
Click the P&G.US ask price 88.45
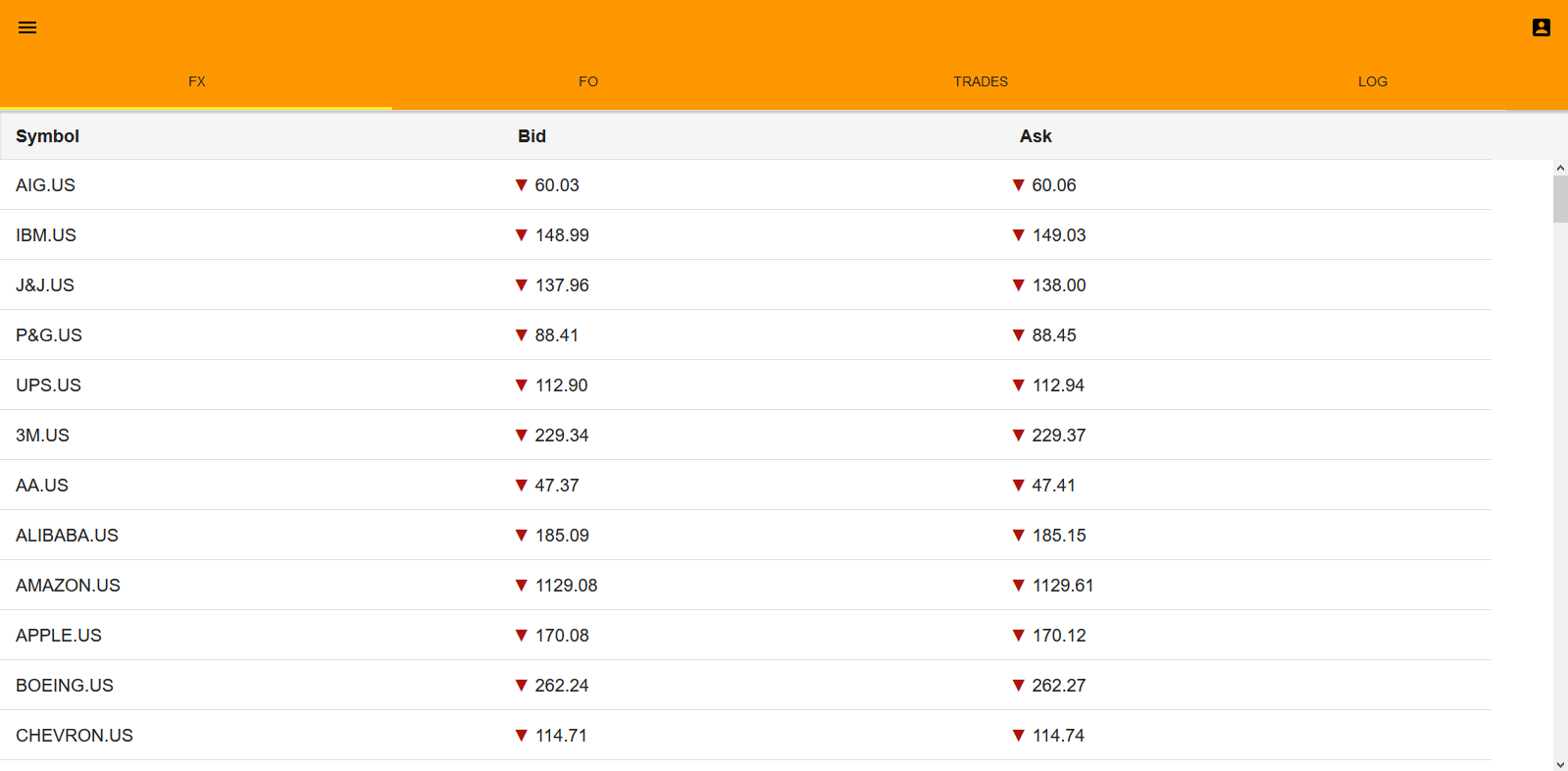(x=1054, y=335)
